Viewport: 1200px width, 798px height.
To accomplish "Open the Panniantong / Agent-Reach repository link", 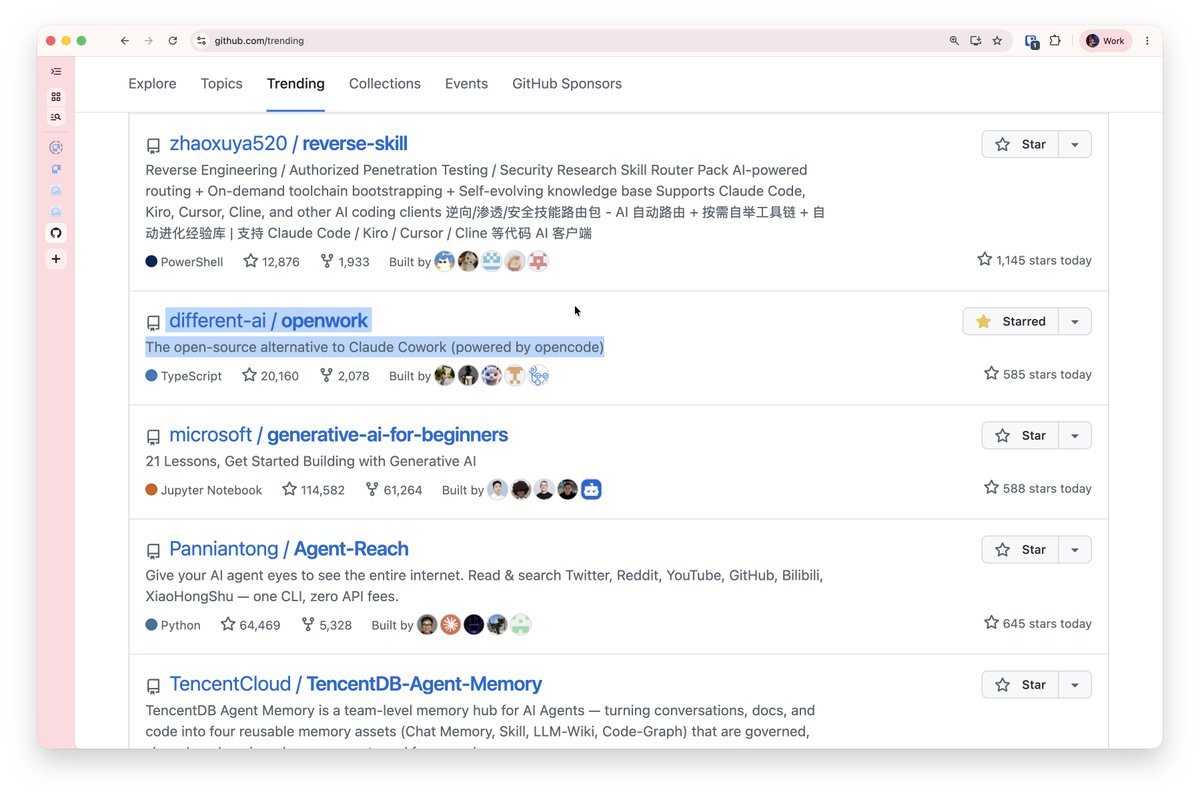I will click(289, 549).
